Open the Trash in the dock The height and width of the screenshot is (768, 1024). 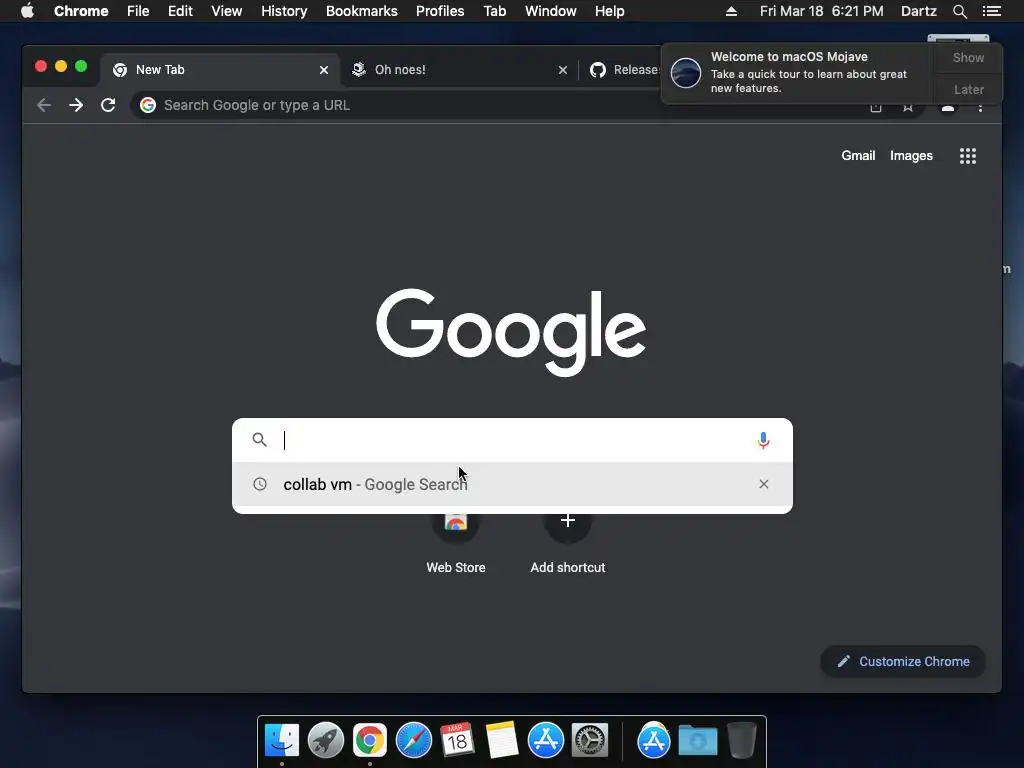pos(741,740)
